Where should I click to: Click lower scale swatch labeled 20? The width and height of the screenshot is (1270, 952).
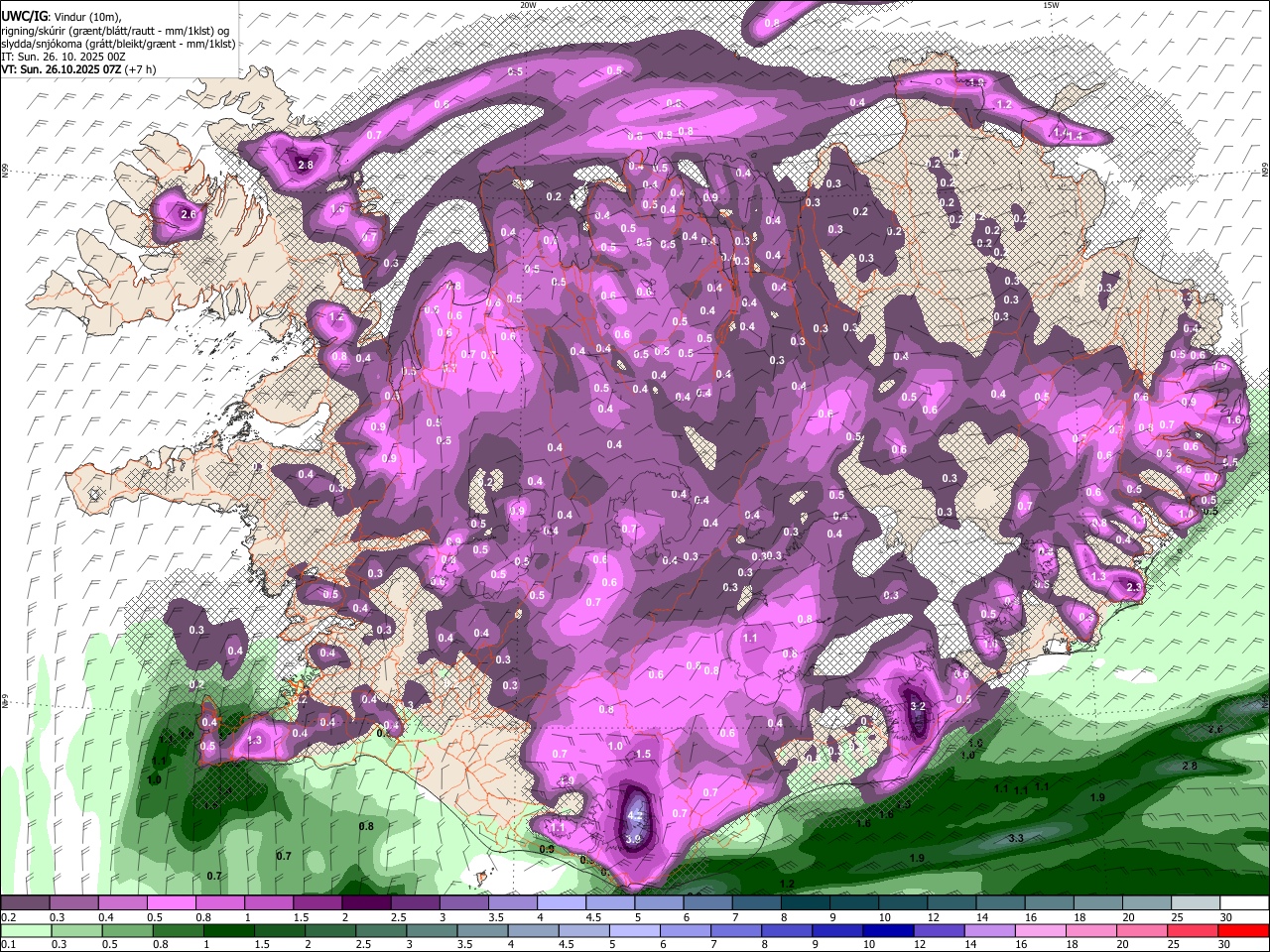click(1141, 930)
